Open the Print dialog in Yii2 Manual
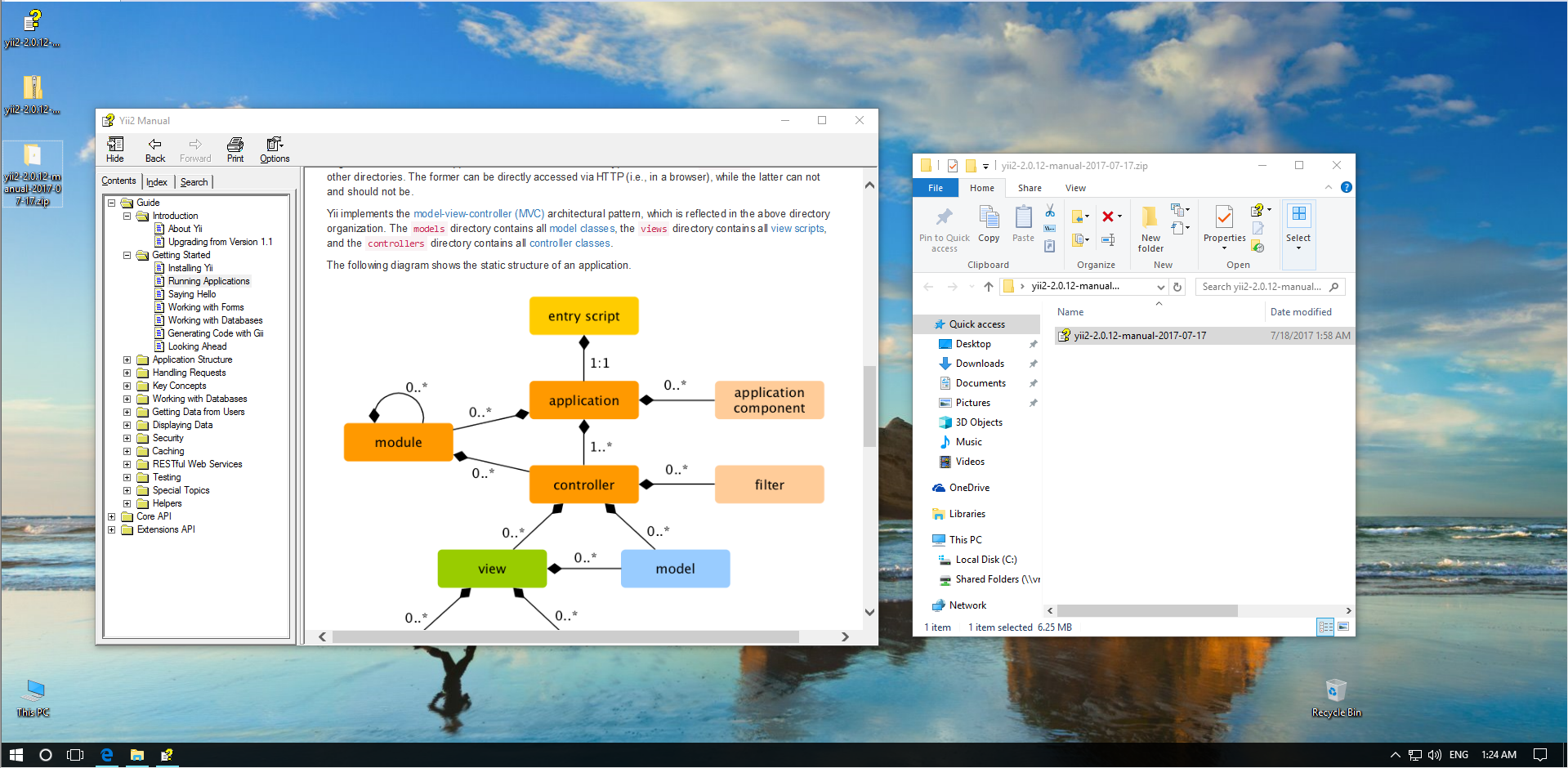Viewport: 1568px width, 768px height. [235, 149]
